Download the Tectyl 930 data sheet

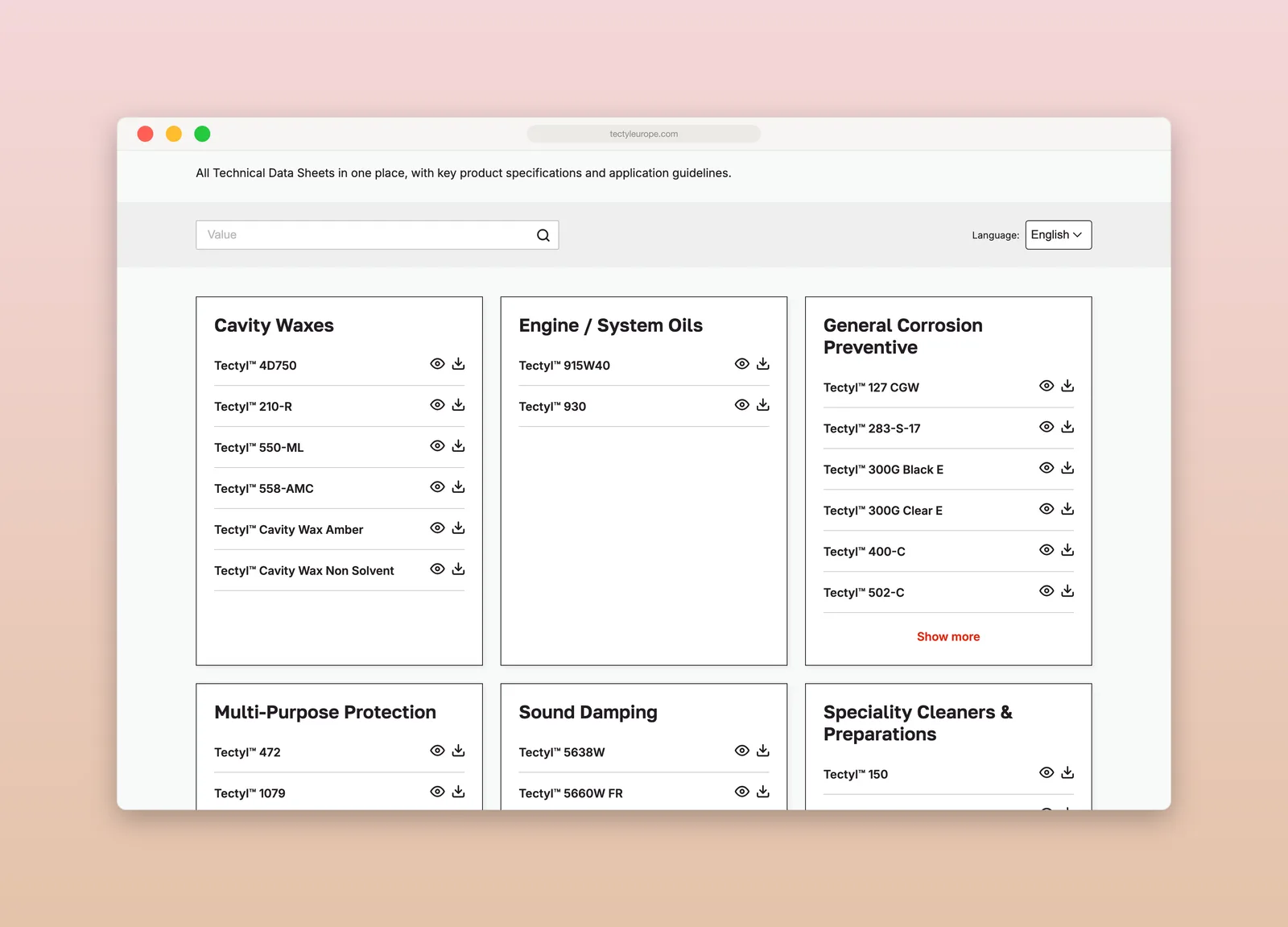(763, 405)
